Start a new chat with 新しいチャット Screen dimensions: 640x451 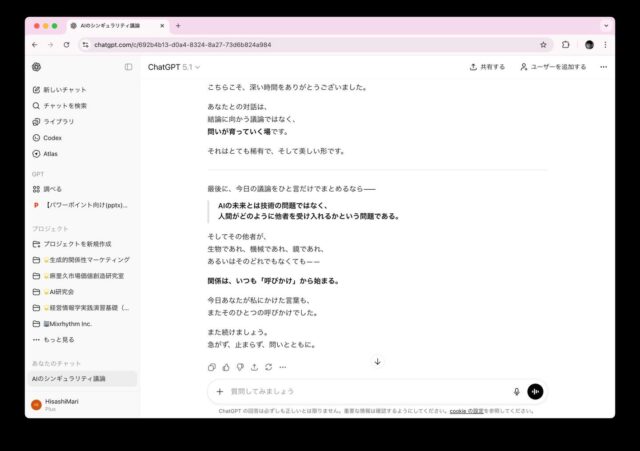(x=60, y=90)
